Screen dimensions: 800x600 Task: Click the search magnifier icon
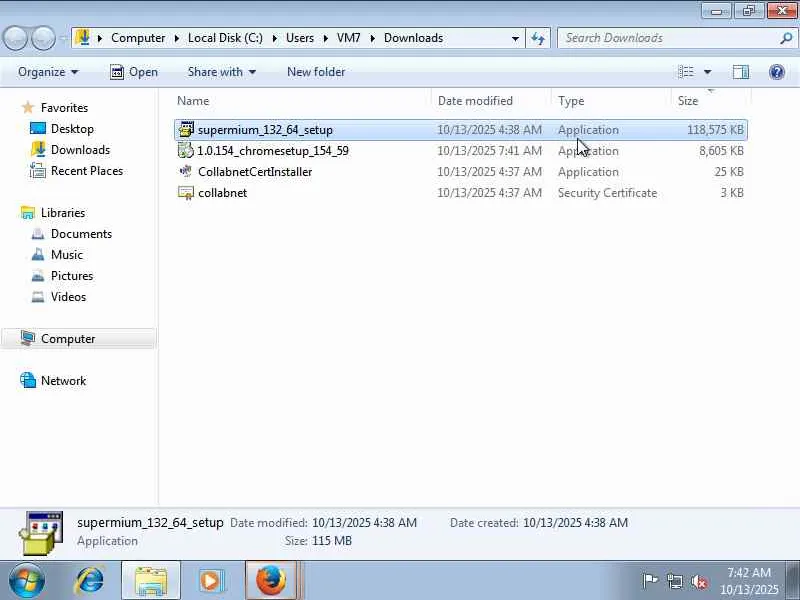pyautogui.click(x=786, y=38)
